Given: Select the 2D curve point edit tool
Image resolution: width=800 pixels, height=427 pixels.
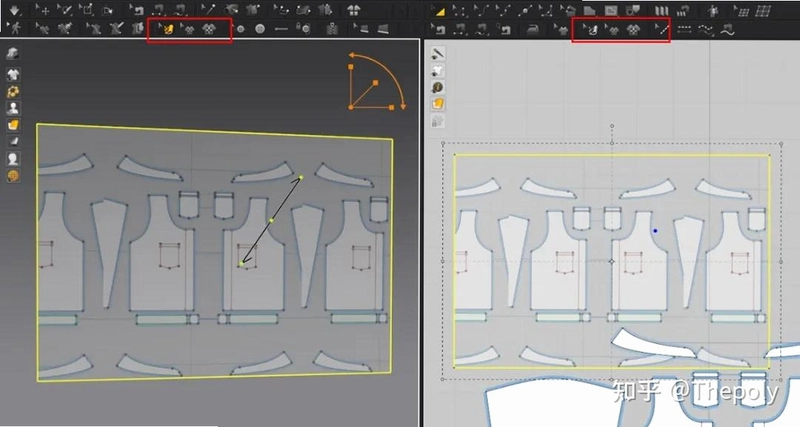Looking at the screenshot, I should tap(483, 10).
